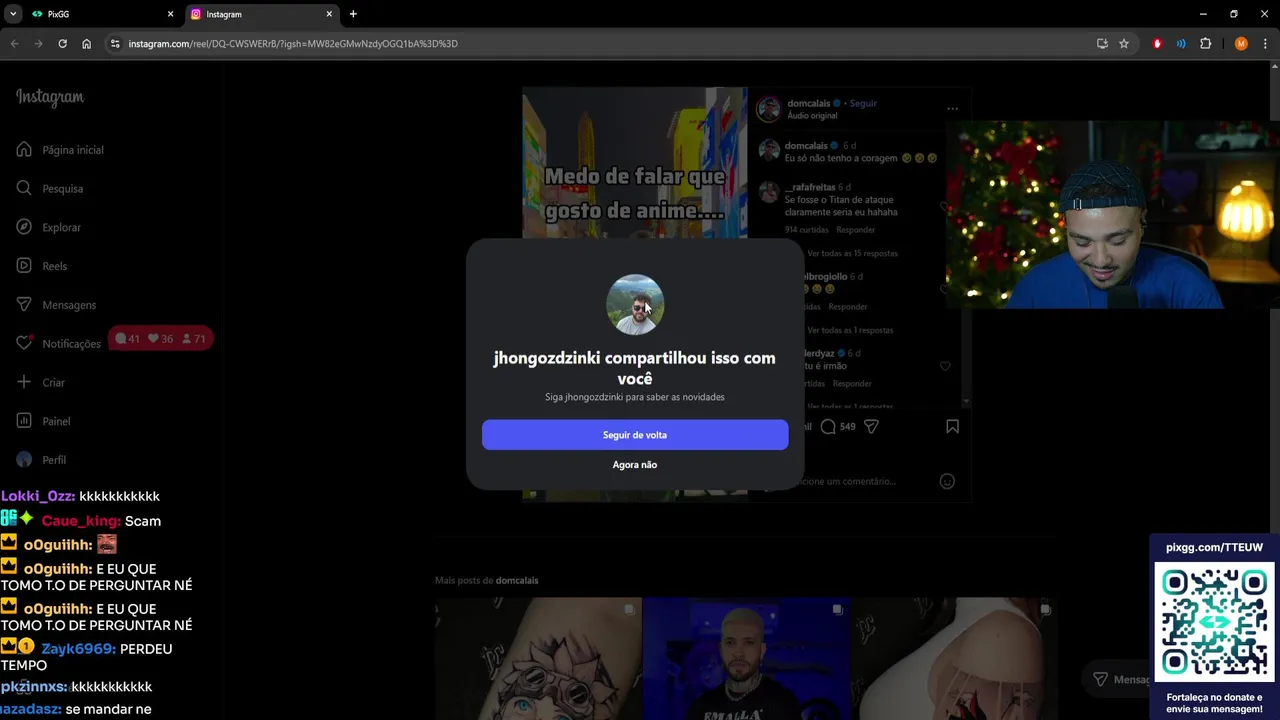1280x720 pixels.
Task: Reload the page
Action: pyautogui.click(x=62, y=44)
